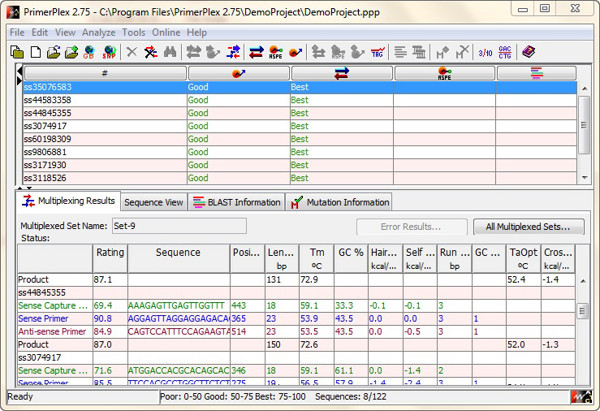This screenshot has width=600, height=411.
Task: Click the ASPE toolbar icon
Action: click(276, 52)
